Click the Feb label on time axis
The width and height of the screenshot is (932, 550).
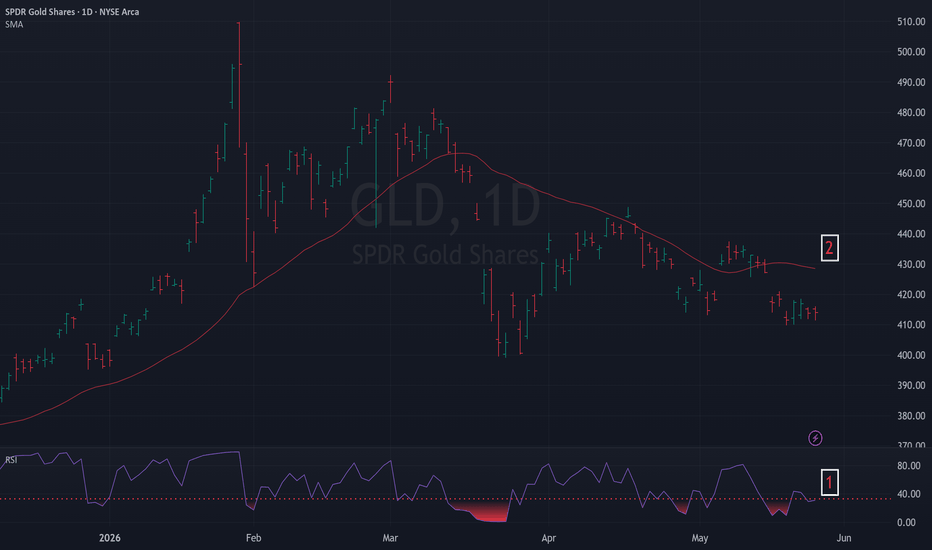[253, 538]
